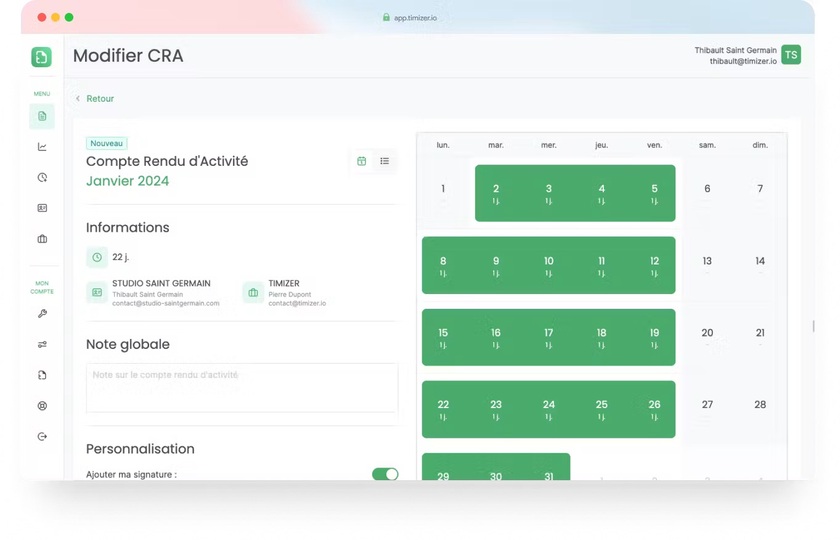
Task: Select calendar day 26
Action: coord(655,409)
